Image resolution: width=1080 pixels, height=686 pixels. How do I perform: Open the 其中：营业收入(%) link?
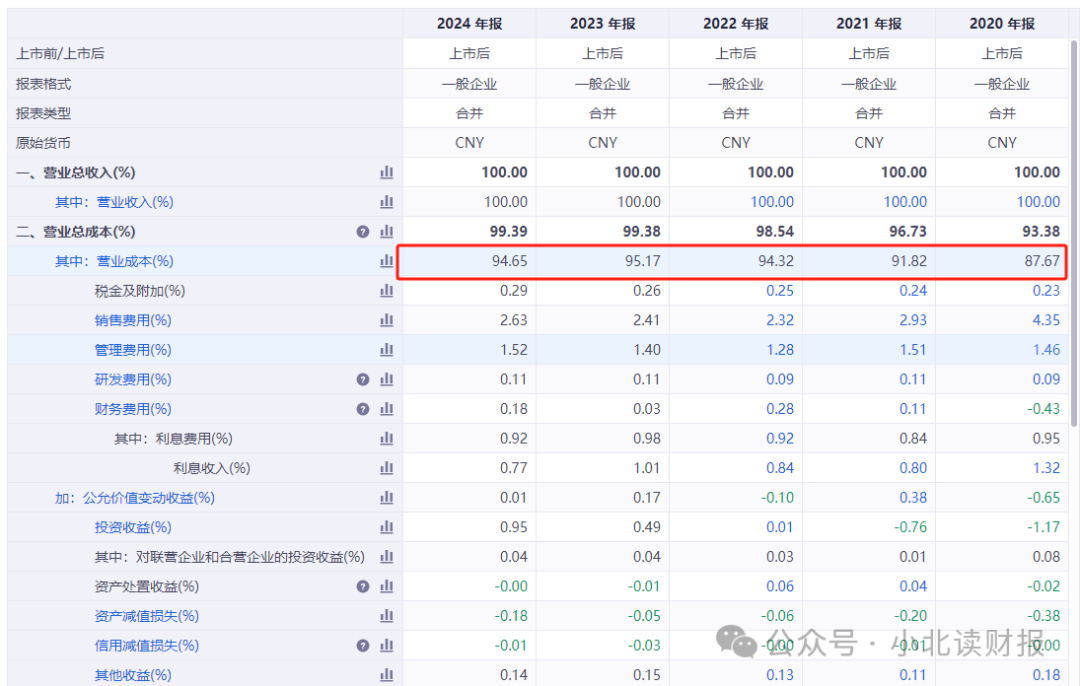point(114,202)
